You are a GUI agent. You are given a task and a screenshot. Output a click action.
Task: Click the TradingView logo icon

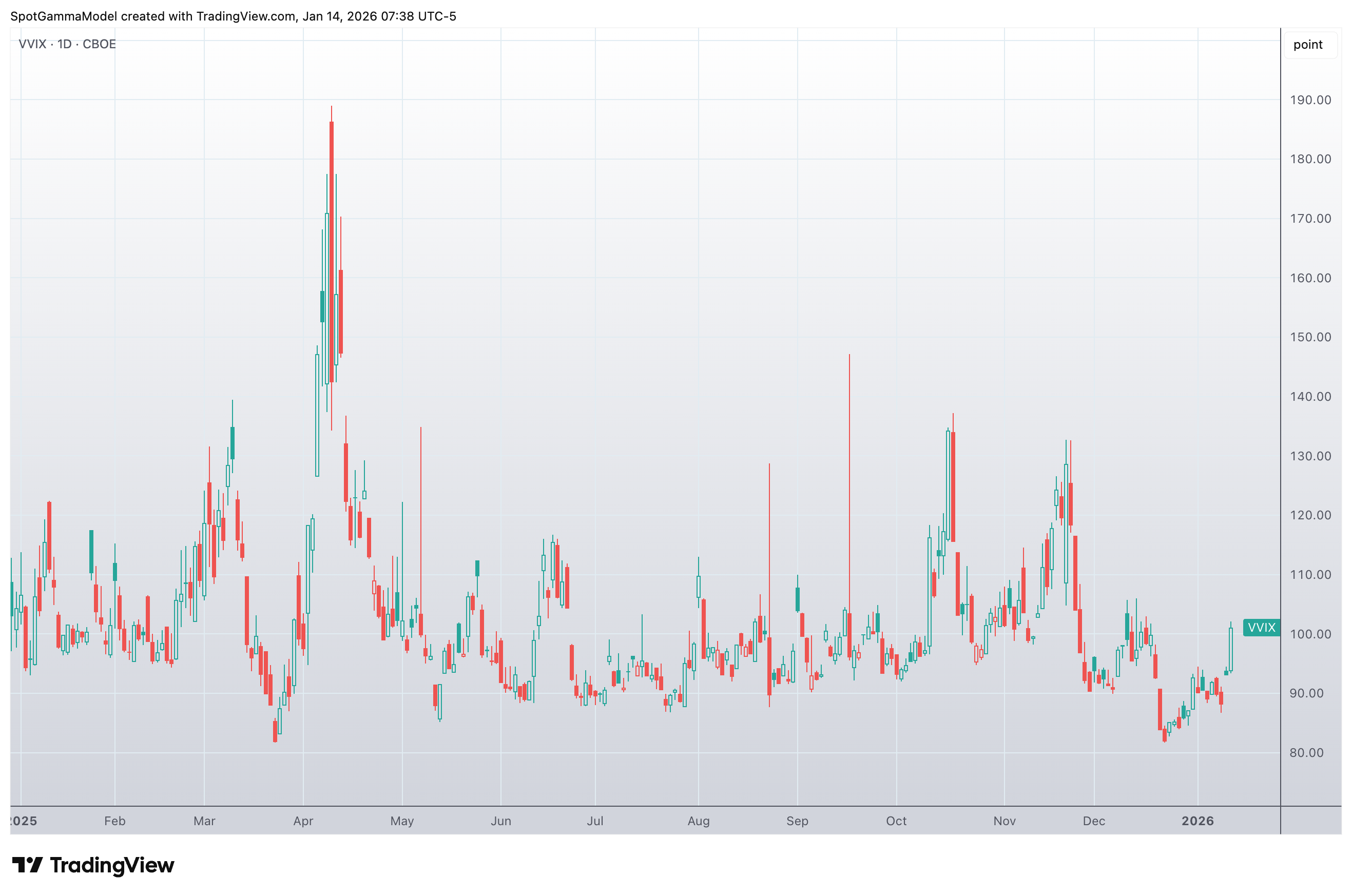coord(27,865)
